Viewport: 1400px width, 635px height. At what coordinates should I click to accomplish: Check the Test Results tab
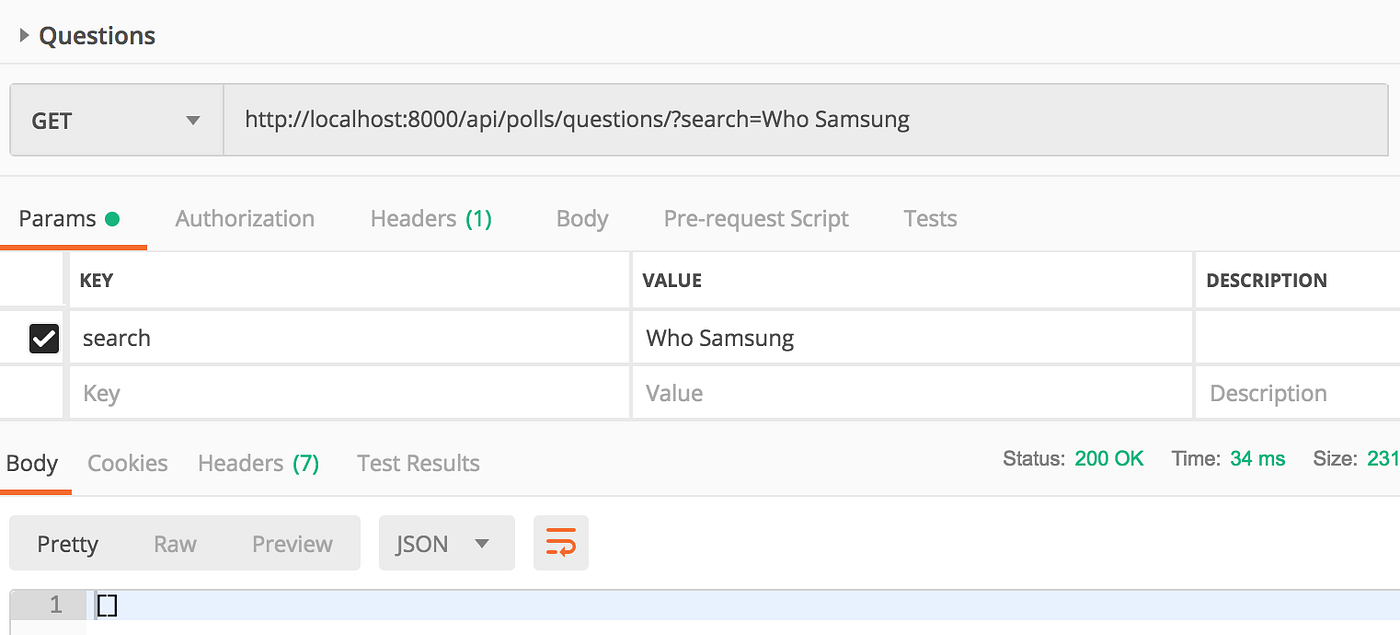tap(418, 462)
